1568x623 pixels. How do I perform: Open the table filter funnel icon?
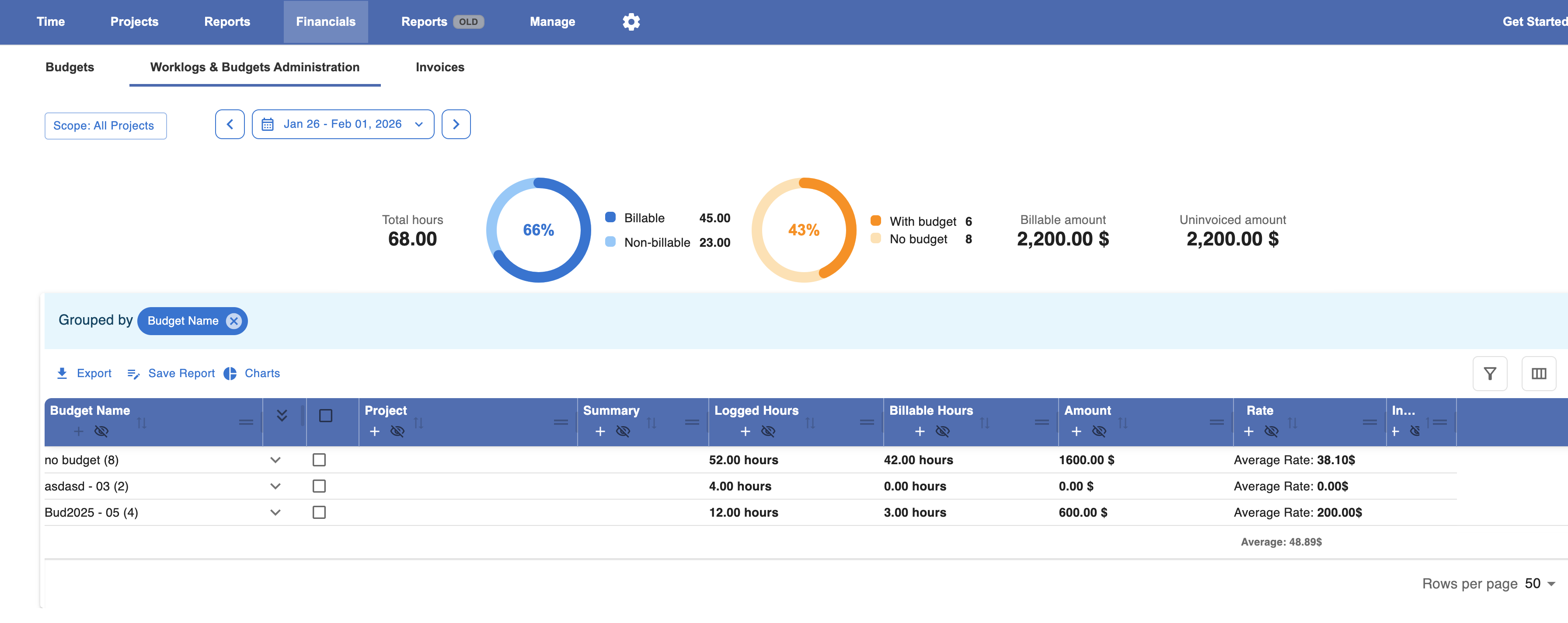click(1489, 373)
